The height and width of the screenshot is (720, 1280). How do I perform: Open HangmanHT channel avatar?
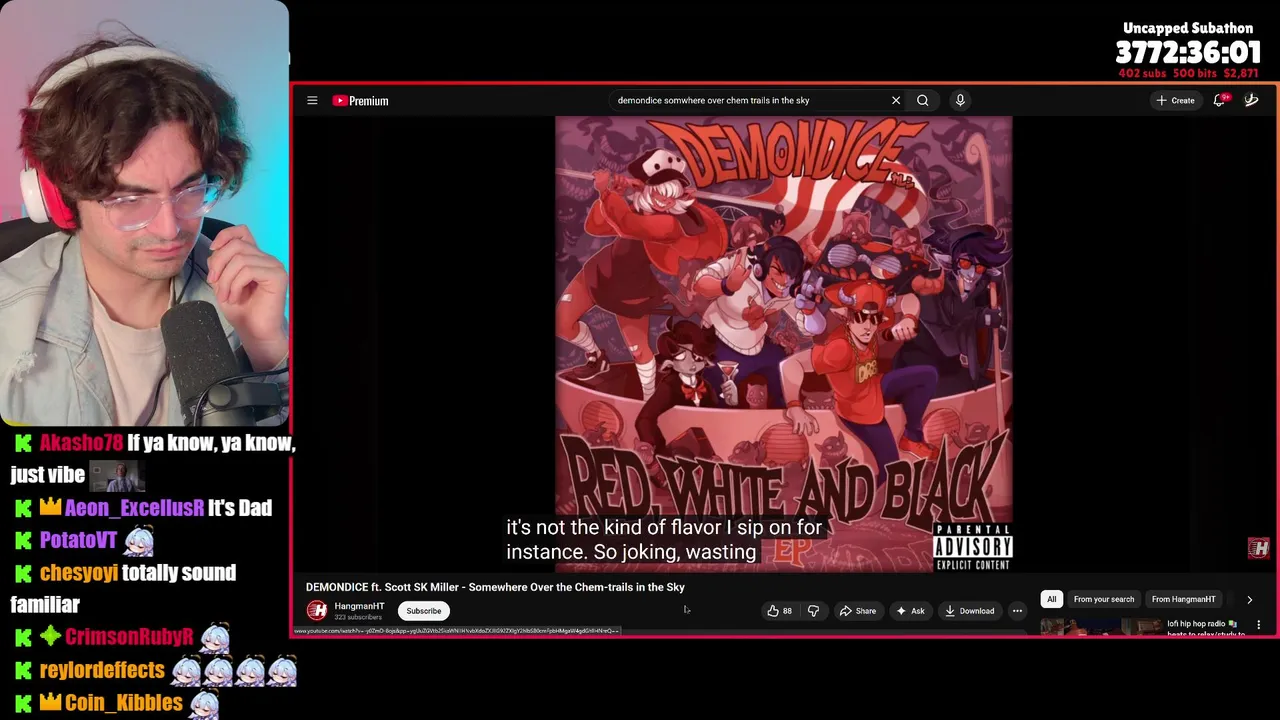[317, 610]
